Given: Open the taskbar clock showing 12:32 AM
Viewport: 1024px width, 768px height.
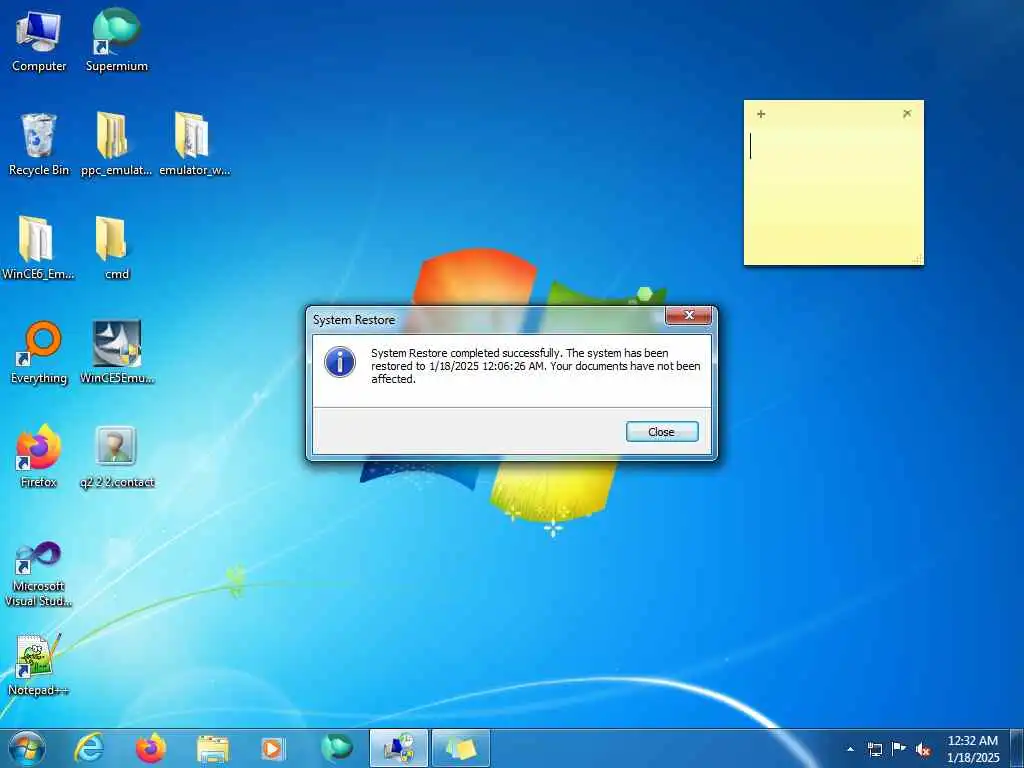Looking at the screenshot, I should (x=973, y=748).
